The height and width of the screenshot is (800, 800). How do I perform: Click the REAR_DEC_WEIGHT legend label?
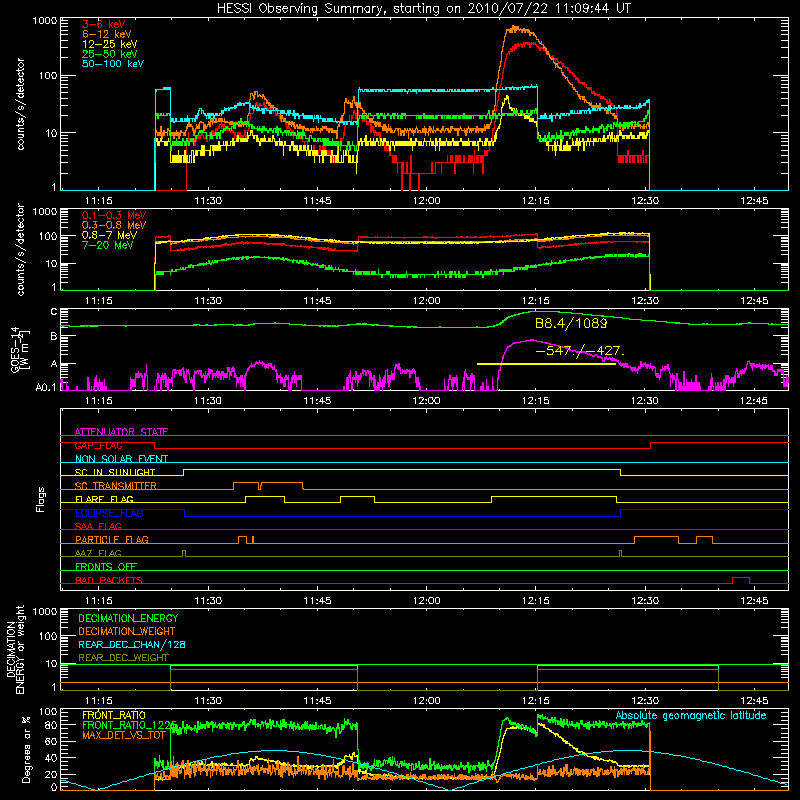tap(123, 658)
